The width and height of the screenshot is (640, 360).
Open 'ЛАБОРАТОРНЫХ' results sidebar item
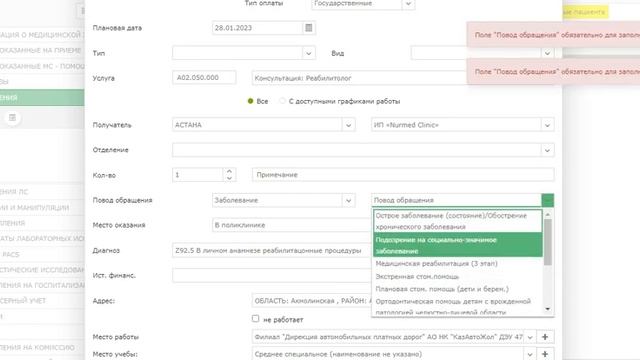pos(42,238)
